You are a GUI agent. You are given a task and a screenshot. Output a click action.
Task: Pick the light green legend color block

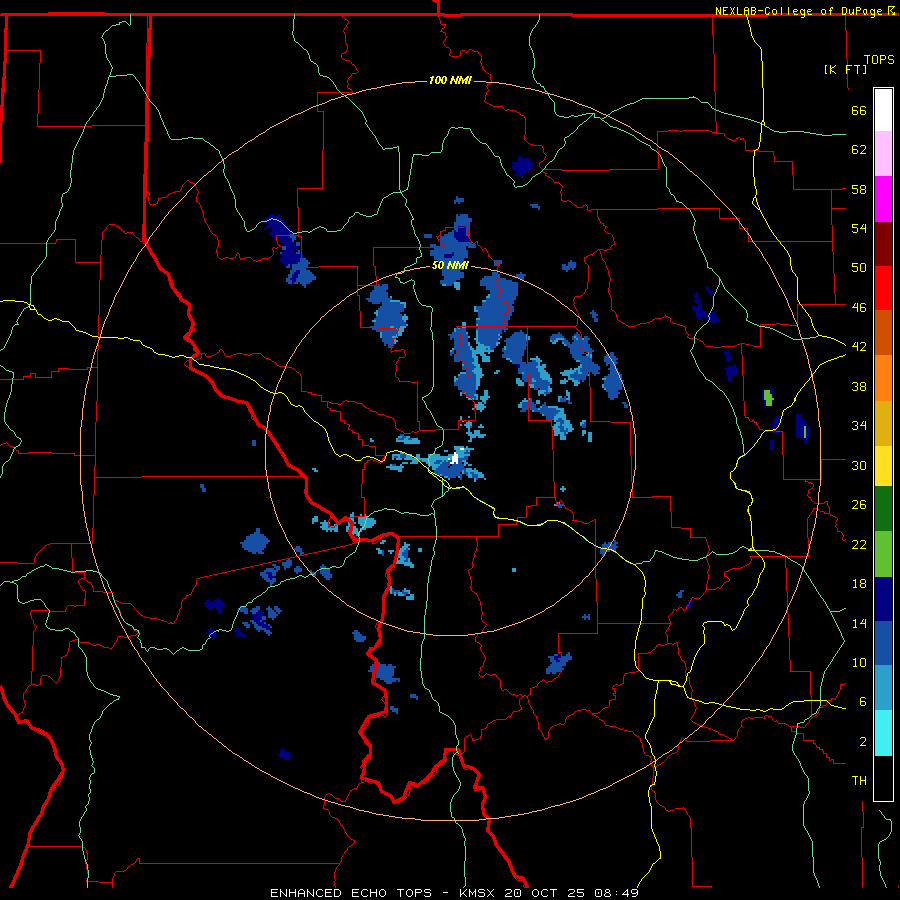click(x=883, y=554)
